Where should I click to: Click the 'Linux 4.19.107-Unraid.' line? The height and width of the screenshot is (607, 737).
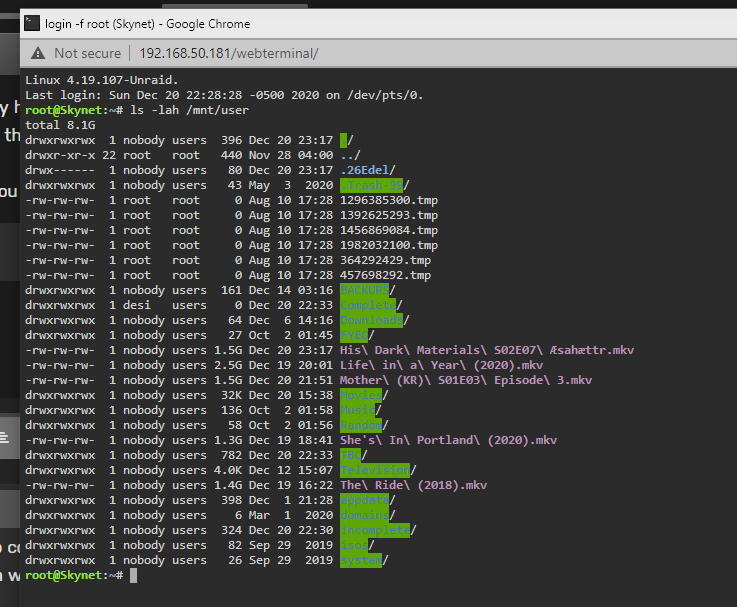coord(102,80)
